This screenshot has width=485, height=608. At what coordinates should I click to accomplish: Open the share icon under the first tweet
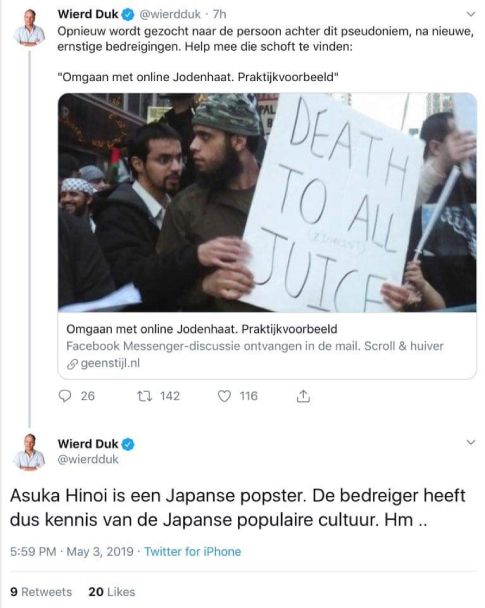(303, 396)
